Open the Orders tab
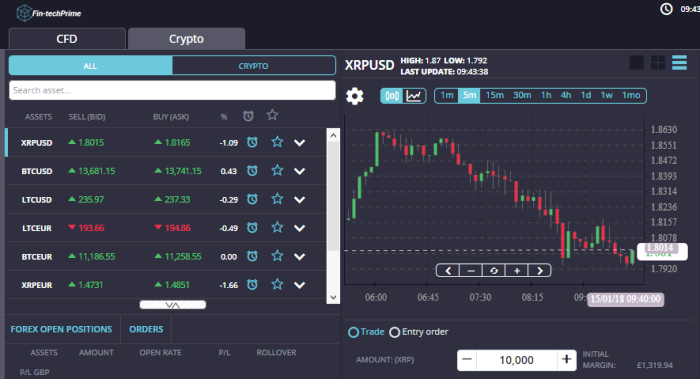Viewport: 700px width, 379px height. click(146, 329)
